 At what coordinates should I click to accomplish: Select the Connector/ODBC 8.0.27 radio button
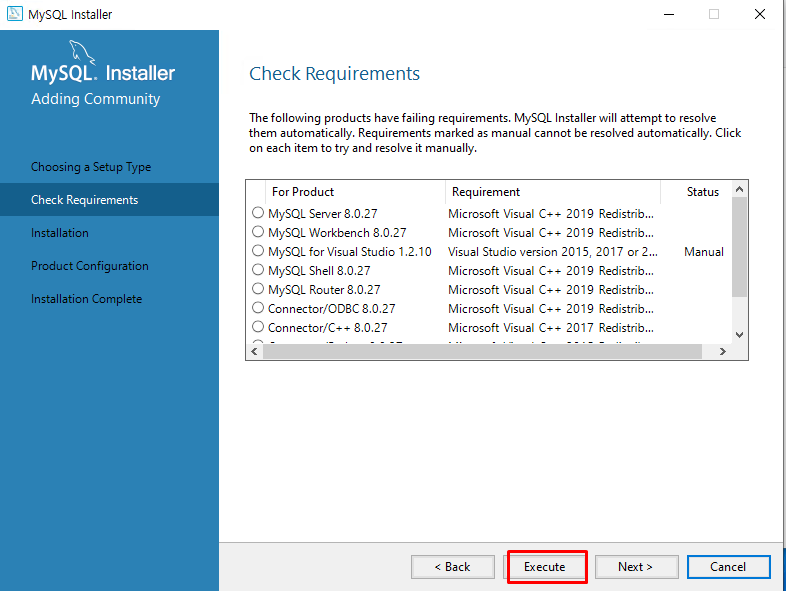(x=258, y=308)
